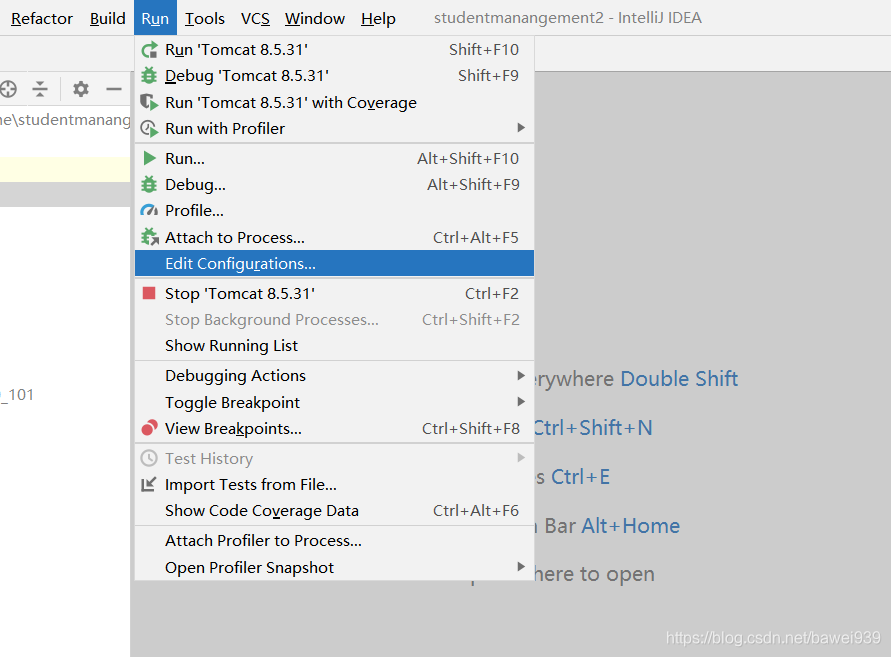Expand Test History submenu arrow
This screenshot has height=657, width=891.
521,458
